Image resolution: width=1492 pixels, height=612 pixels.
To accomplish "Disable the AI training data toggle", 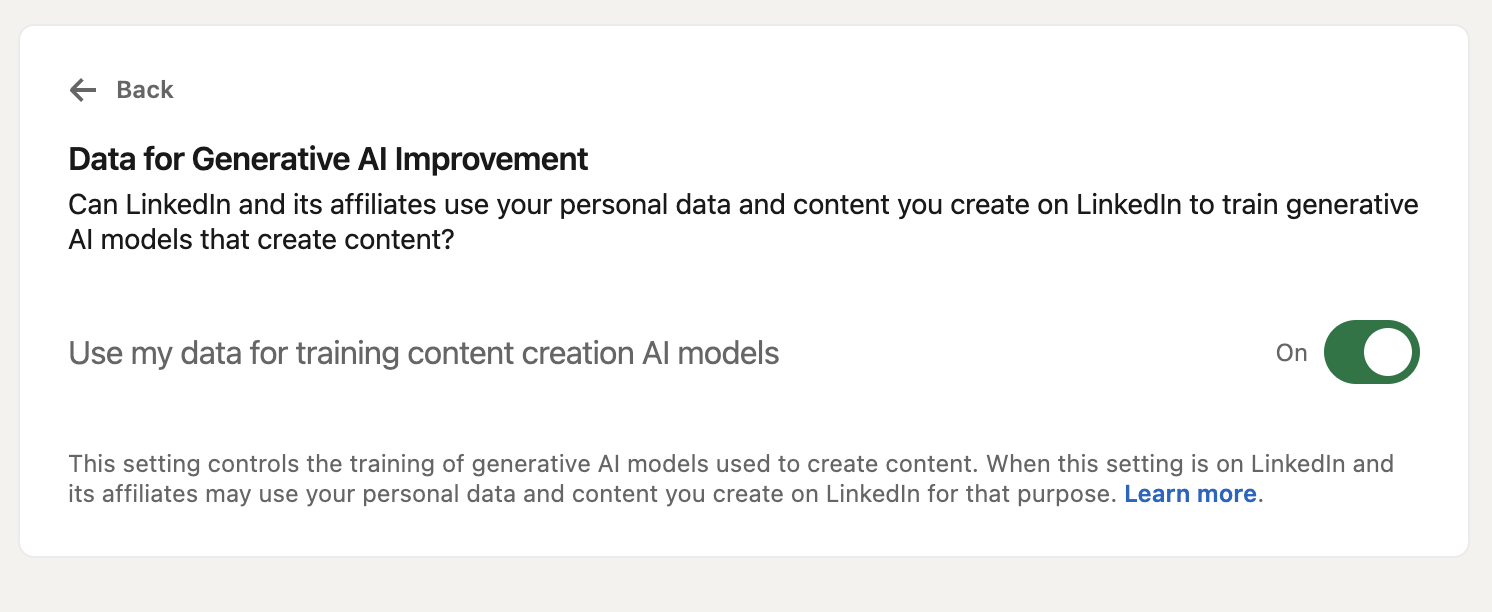I will coord(1371,352).
